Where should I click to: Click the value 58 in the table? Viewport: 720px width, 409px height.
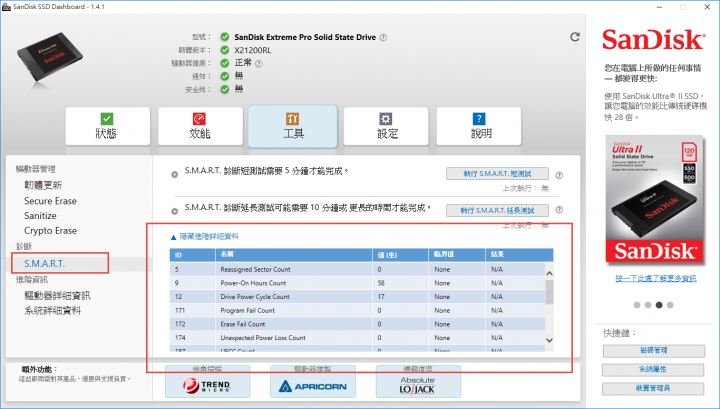point(381,283)
